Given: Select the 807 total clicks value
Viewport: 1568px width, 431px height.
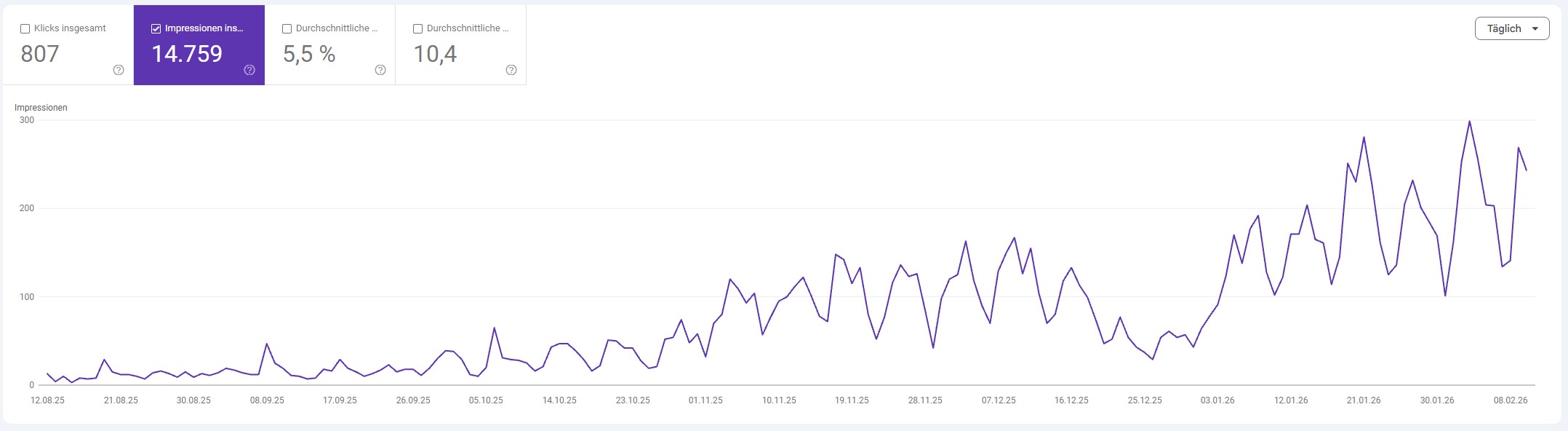Looking at the screenshot, I should (x=40, y=54).
